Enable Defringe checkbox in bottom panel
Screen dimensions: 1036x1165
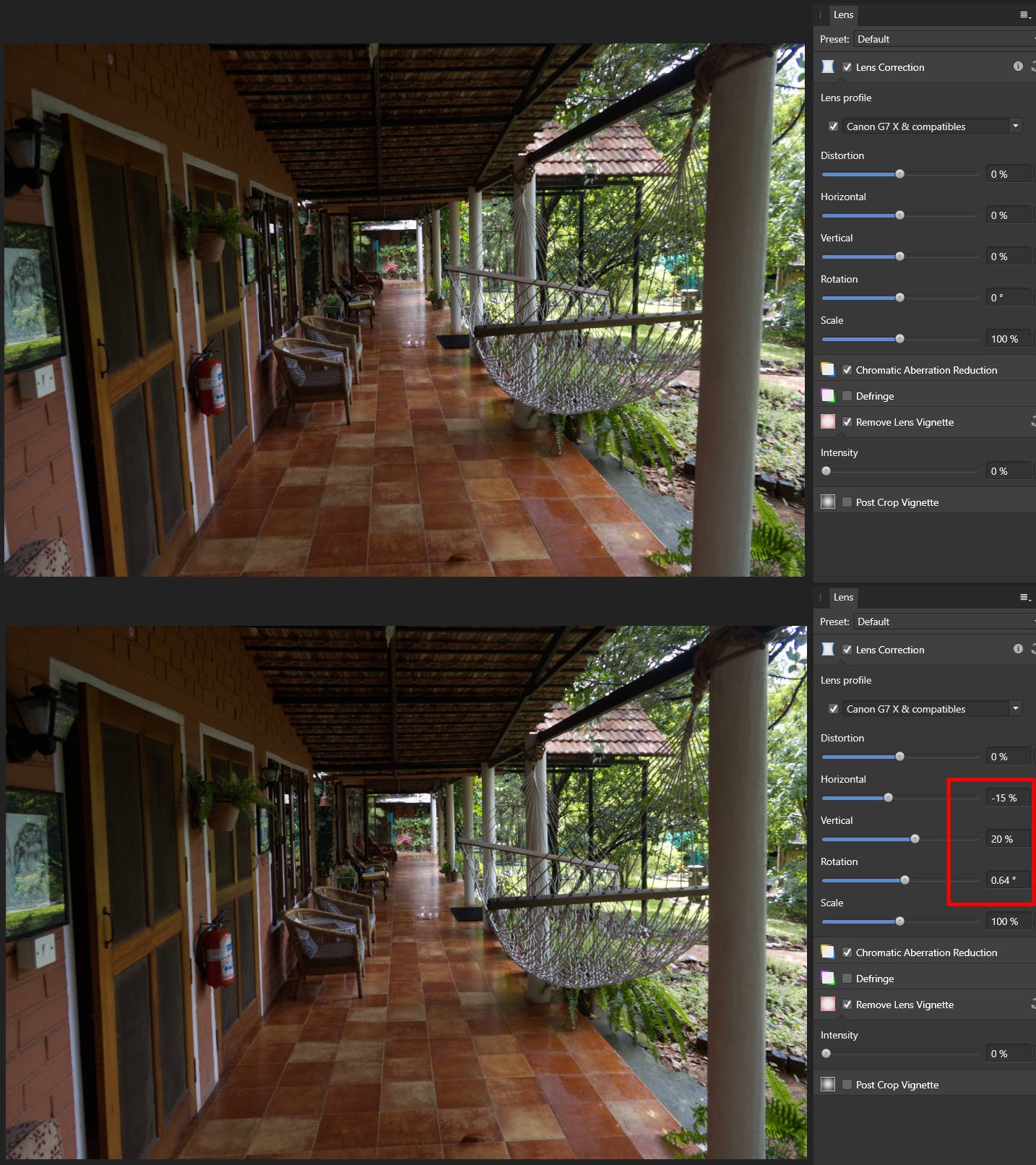click(847, 978)
